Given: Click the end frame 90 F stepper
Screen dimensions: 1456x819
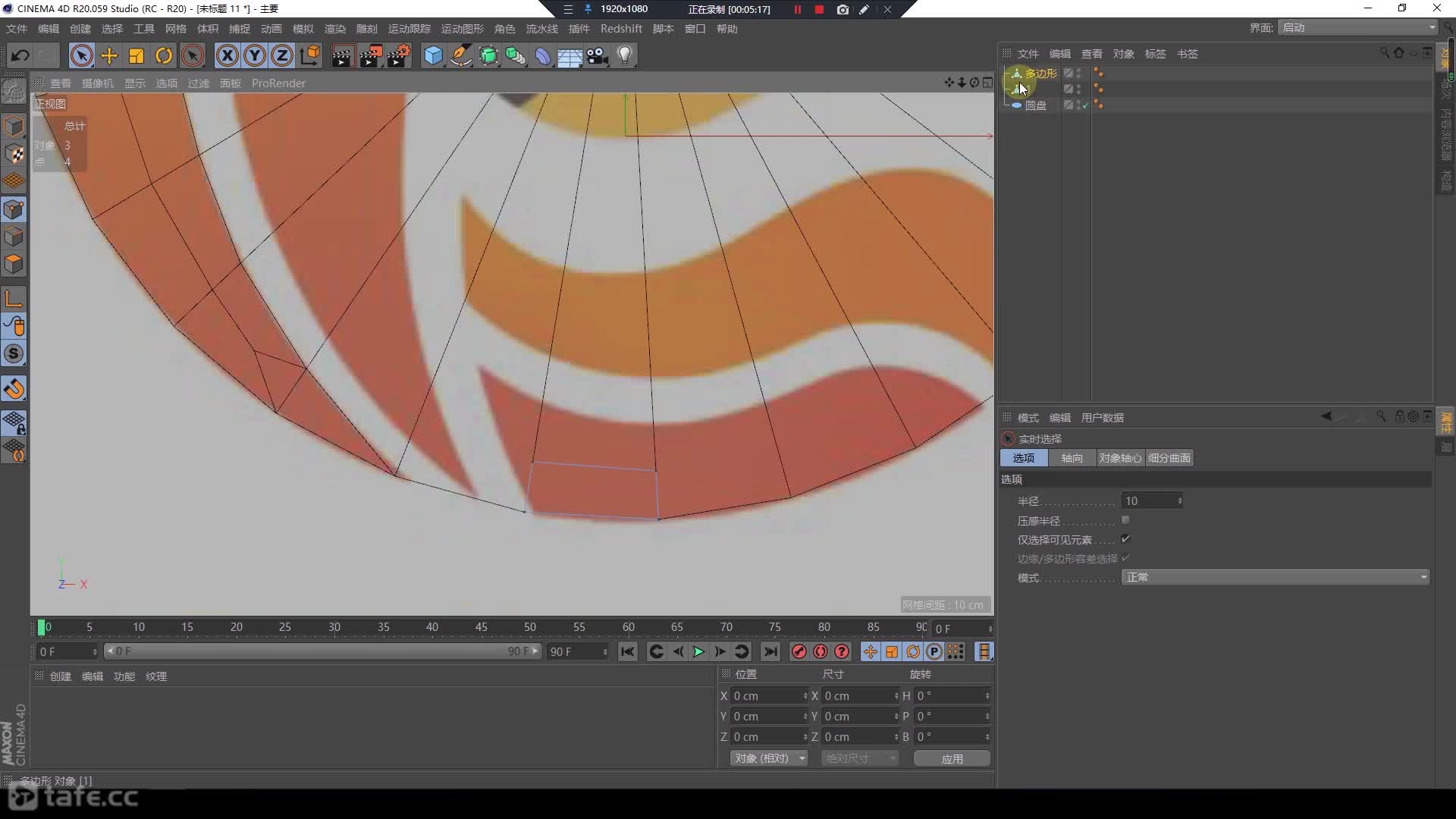Looking at the screenshot, I should pyautogui.click(x=604, y=651).
